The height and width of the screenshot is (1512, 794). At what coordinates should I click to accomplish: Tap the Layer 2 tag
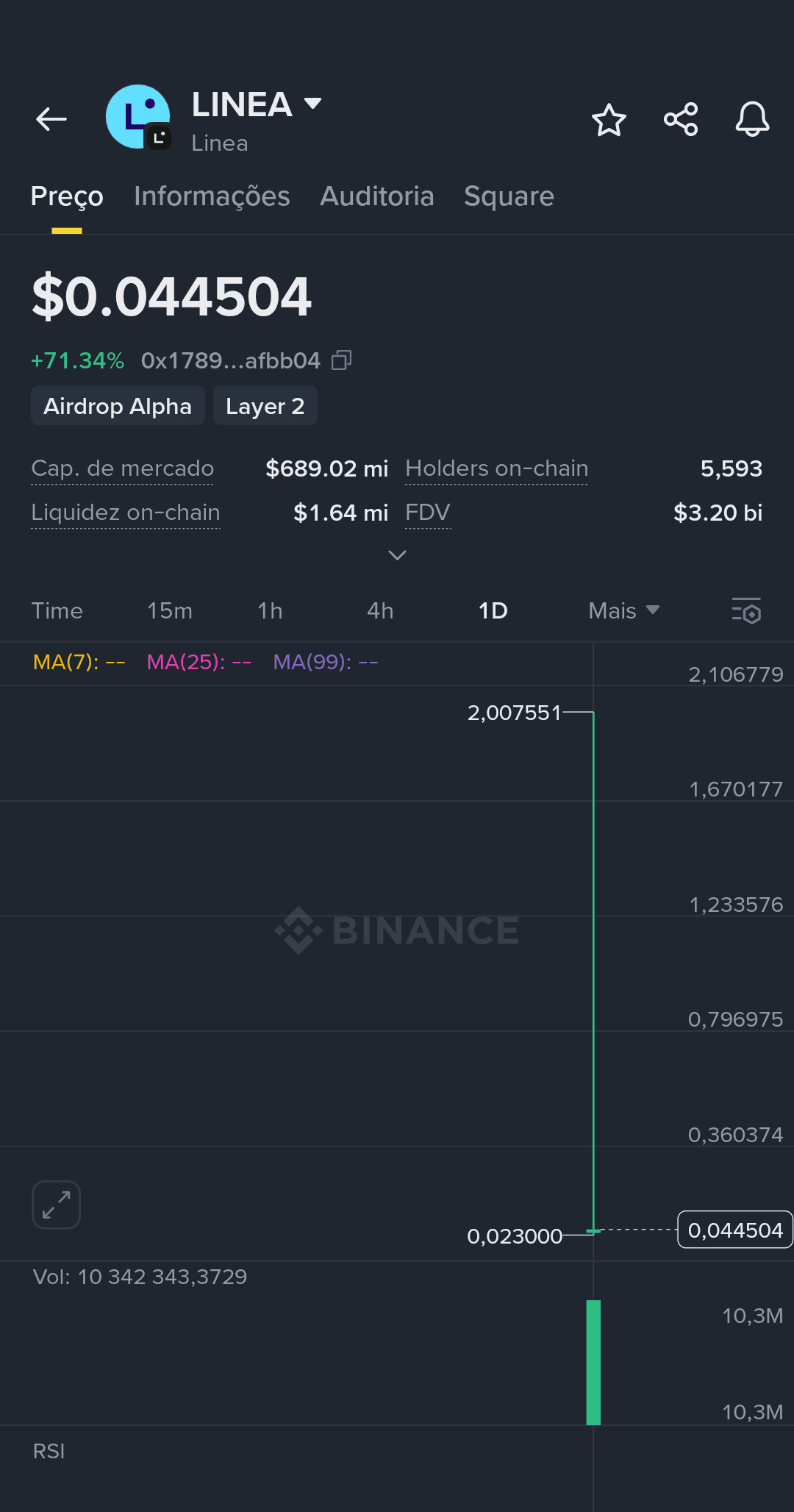coord(265,406)
